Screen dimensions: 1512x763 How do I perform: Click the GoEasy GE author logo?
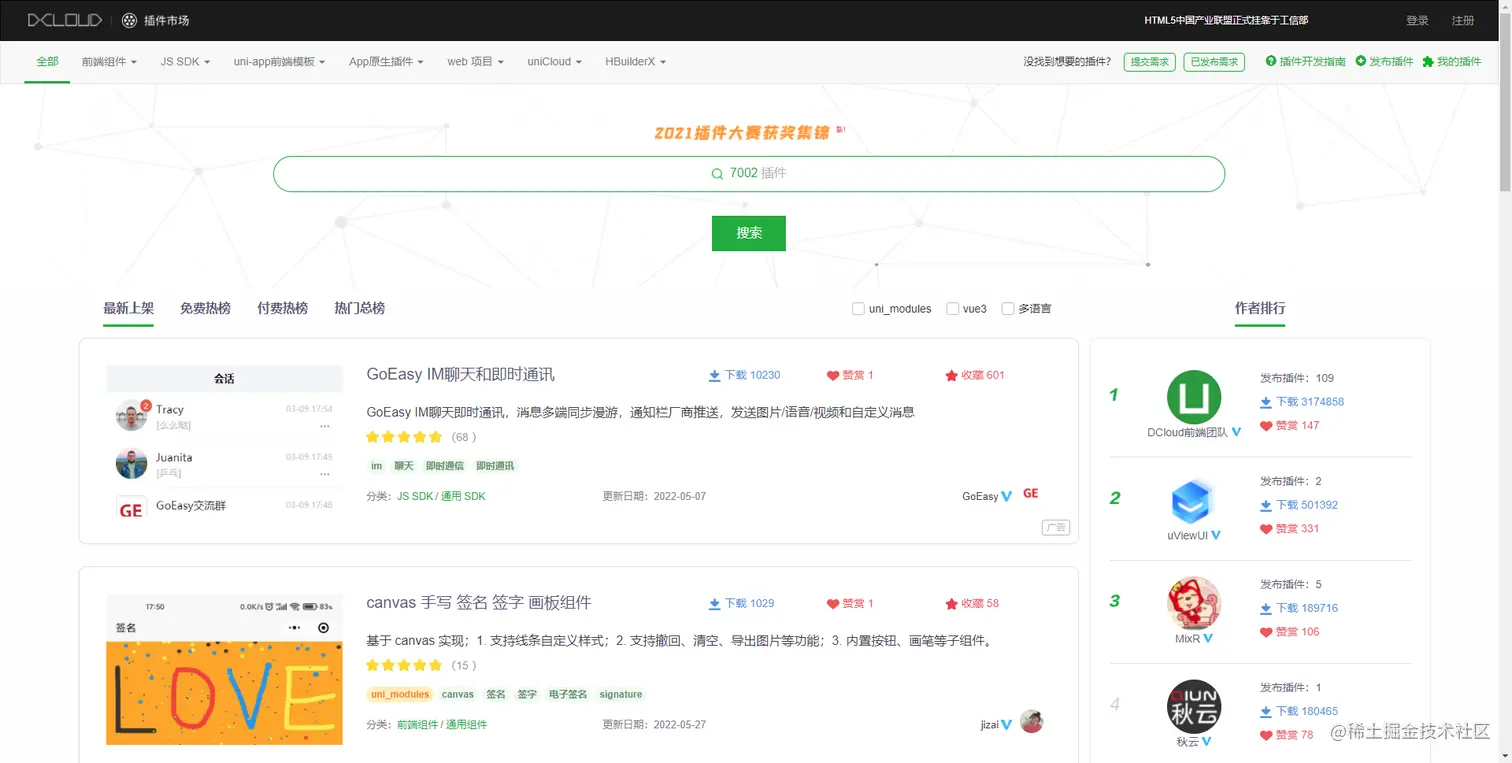click(x=1031, y=494)
